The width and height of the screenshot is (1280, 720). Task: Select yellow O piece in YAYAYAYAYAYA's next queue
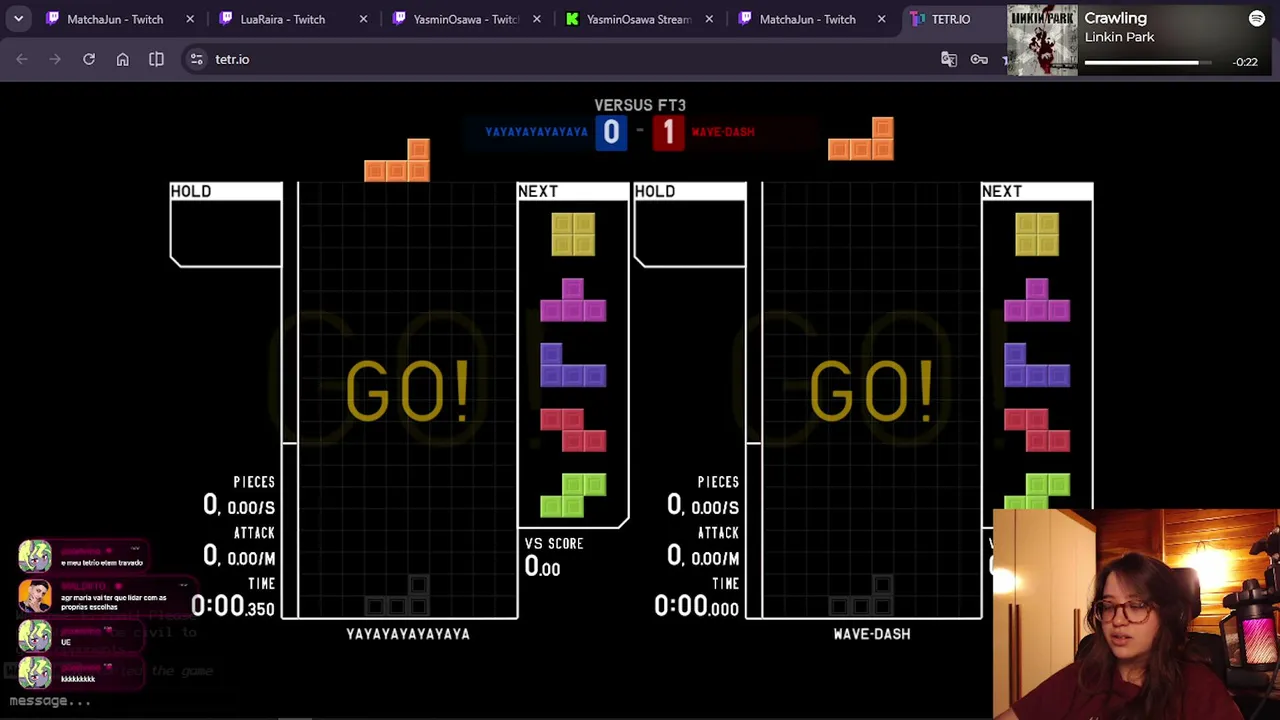pyautogui.click(x=573, y=234)
